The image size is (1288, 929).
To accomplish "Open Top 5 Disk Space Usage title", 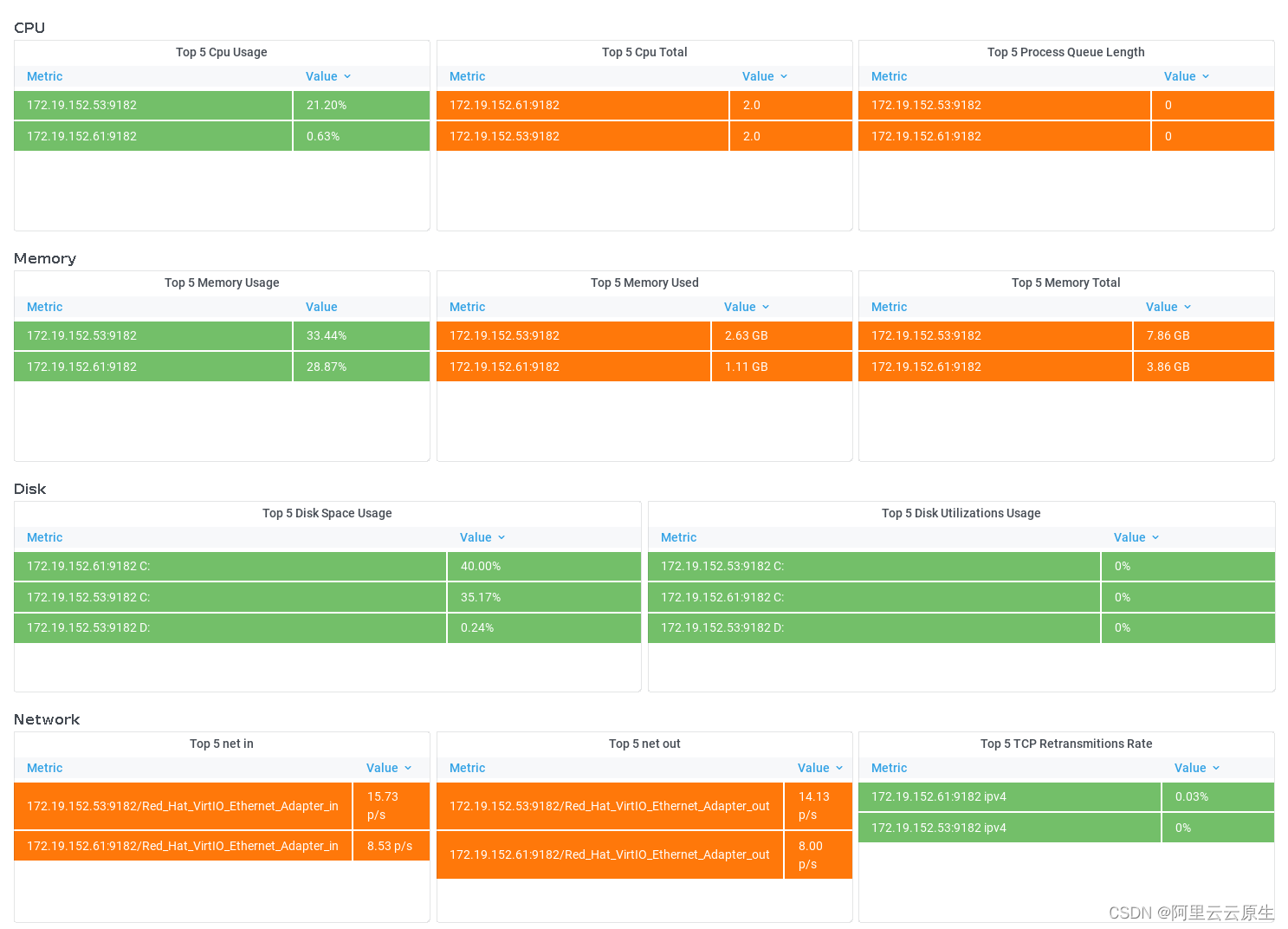I will (327, 513).
